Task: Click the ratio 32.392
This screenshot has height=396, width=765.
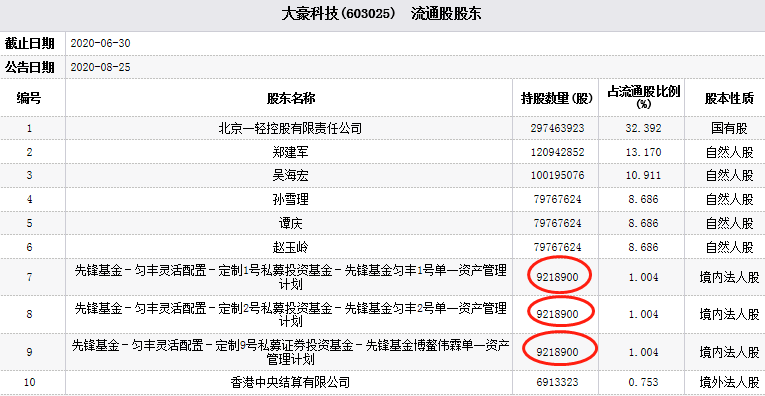Action: tap(644, 129)
